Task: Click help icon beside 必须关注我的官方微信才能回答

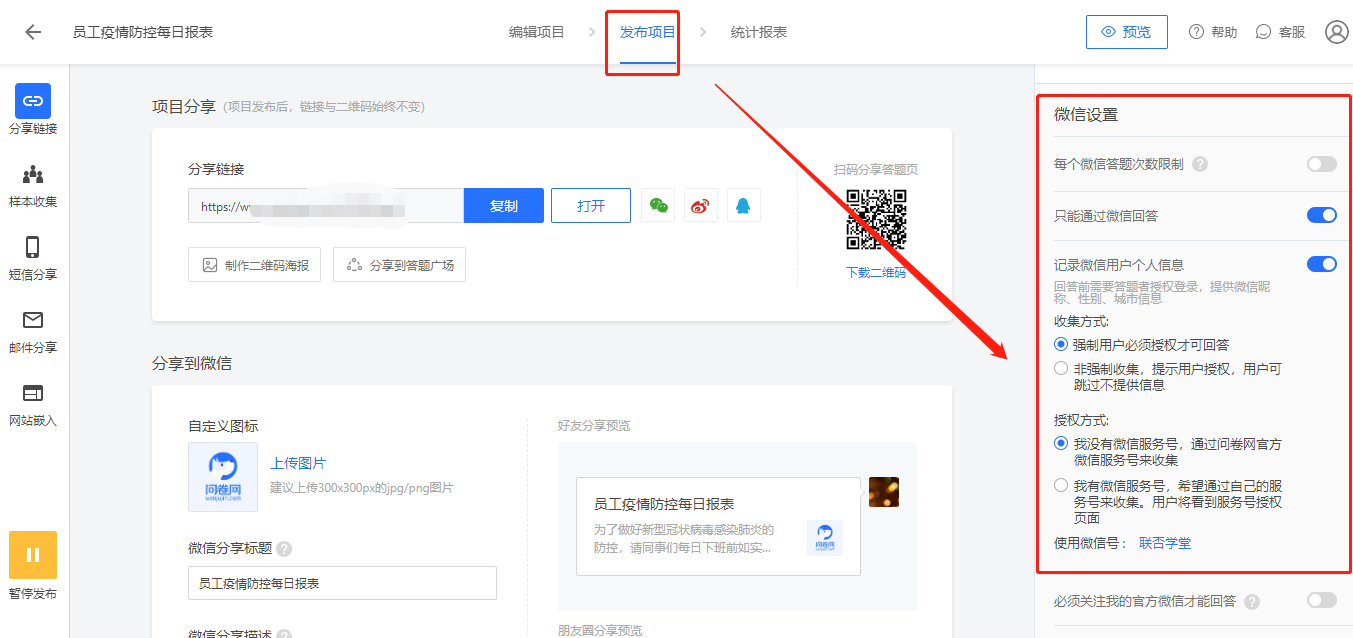Action: point(1252,602)
